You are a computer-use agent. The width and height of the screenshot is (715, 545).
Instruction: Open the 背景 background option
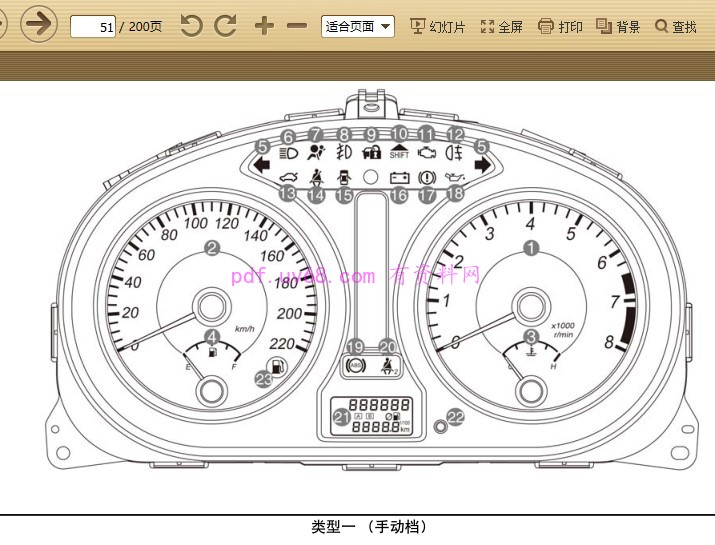click(x=618, y=27)
